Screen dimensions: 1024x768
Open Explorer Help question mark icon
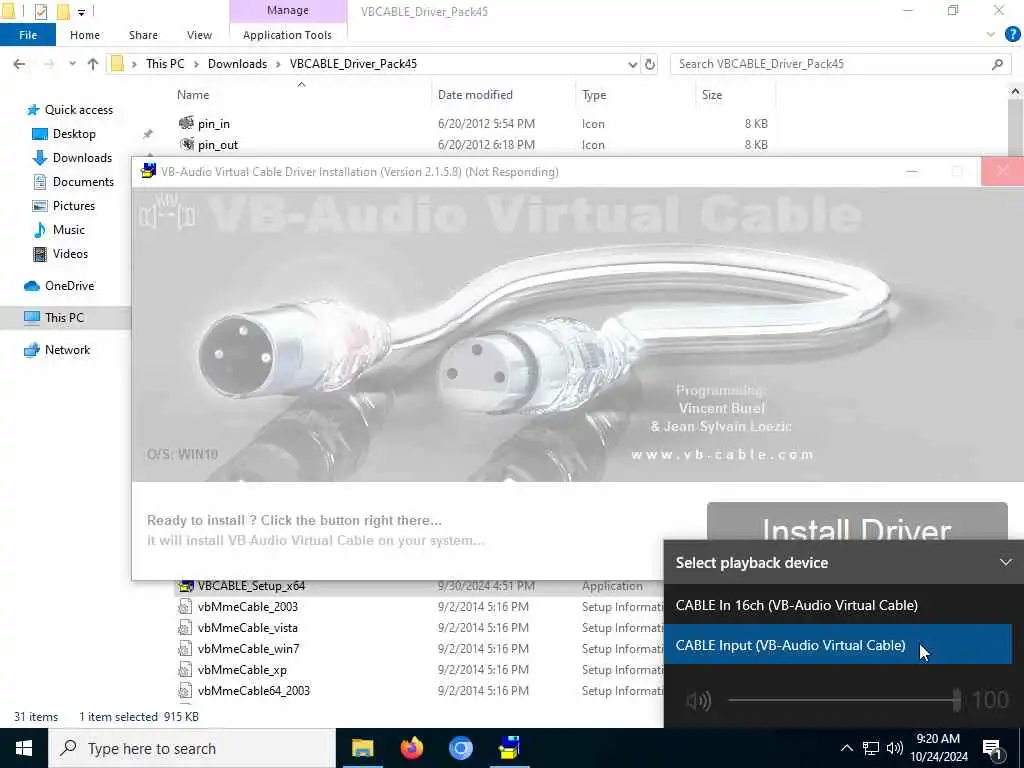pyautogui.click(x=1012, y=34)
